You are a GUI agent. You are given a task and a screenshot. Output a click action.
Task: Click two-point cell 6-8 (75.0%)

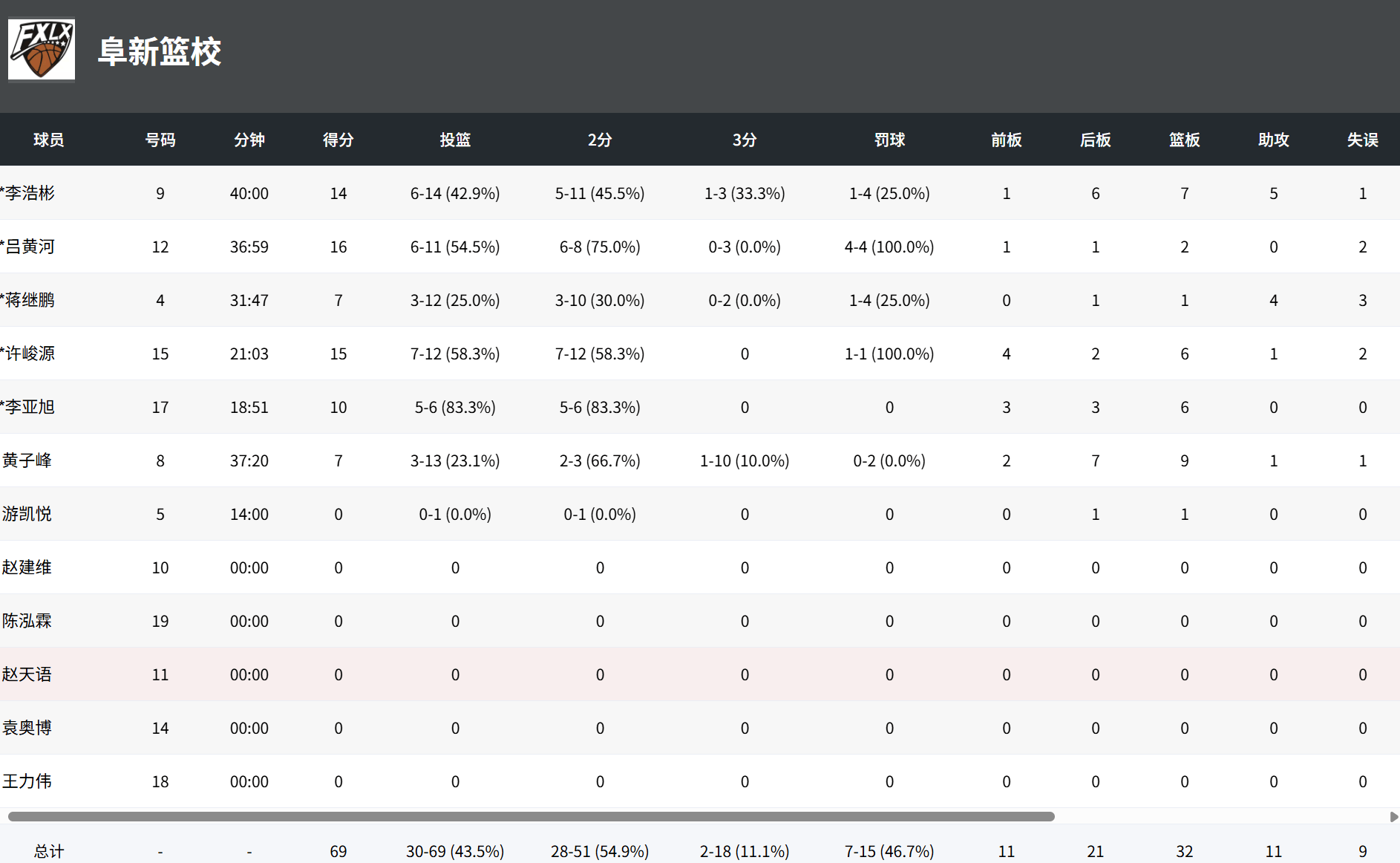click(x=600, y=247)
